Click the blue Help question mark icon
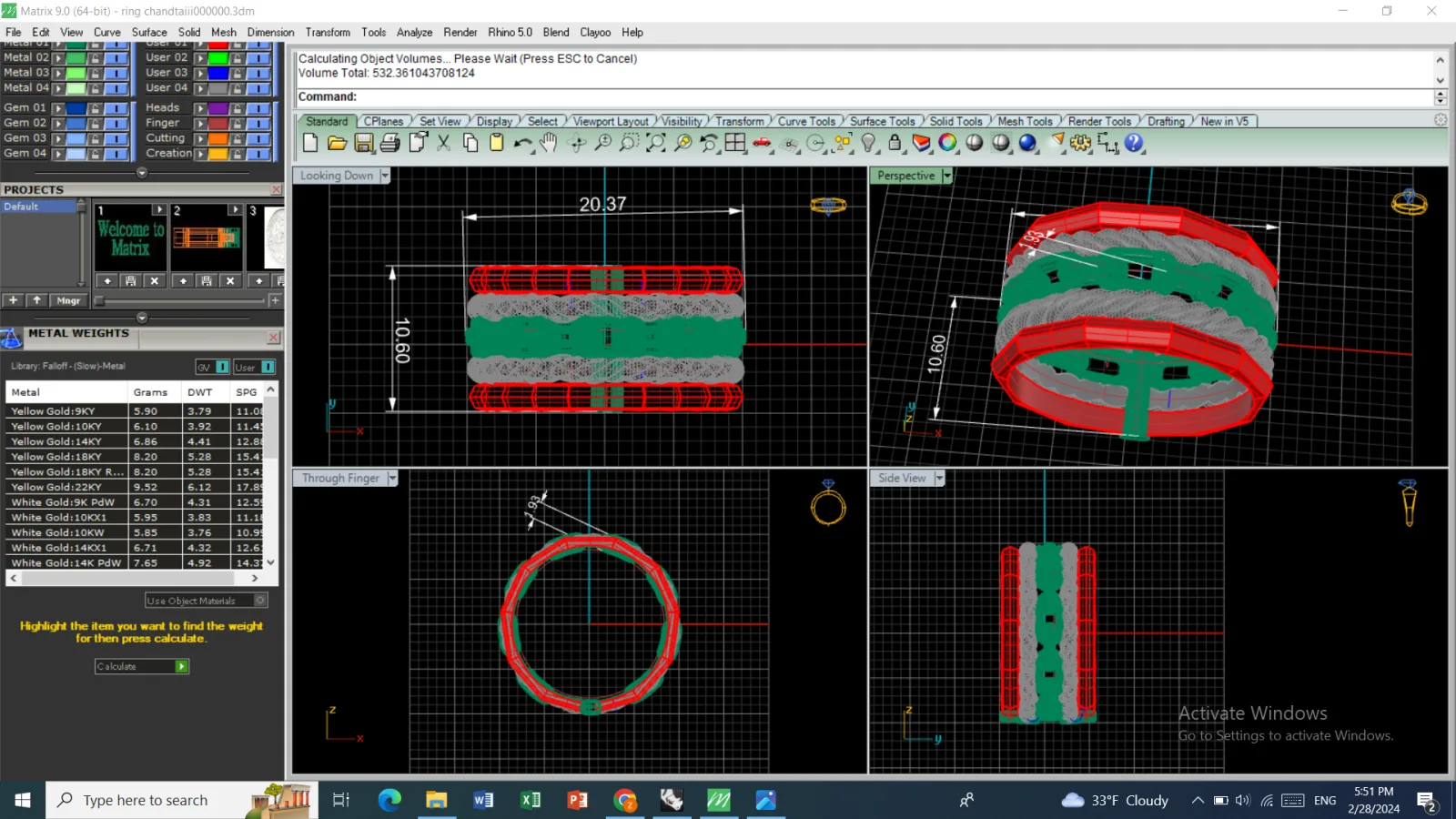 1134,143
